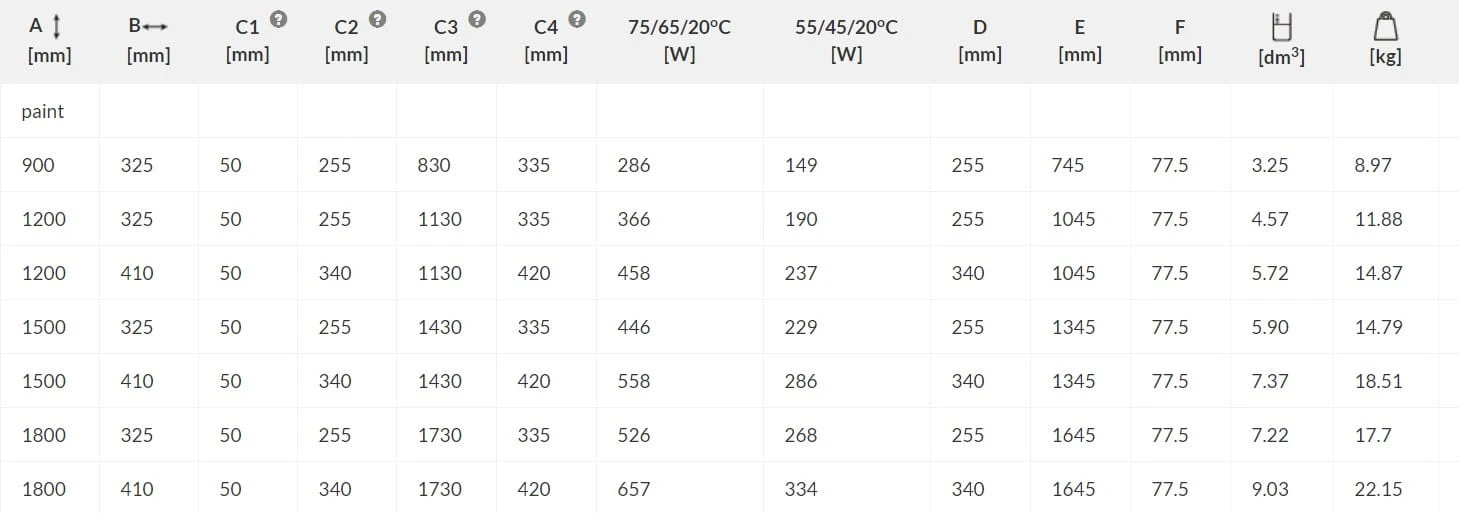Image resolution: width=1459 pixels, height=513 pixels.
Task: Select the "paint" row label
Action: [43, 112]
